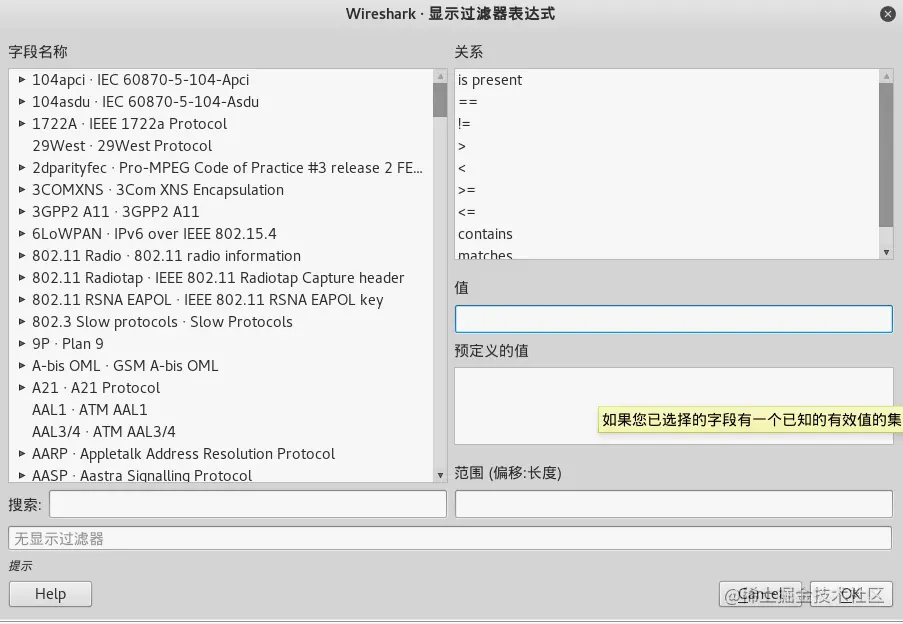Select 3COMXNS 3Com XNS Encapsulation text
903x624 pixels.
tap(158, 189)
